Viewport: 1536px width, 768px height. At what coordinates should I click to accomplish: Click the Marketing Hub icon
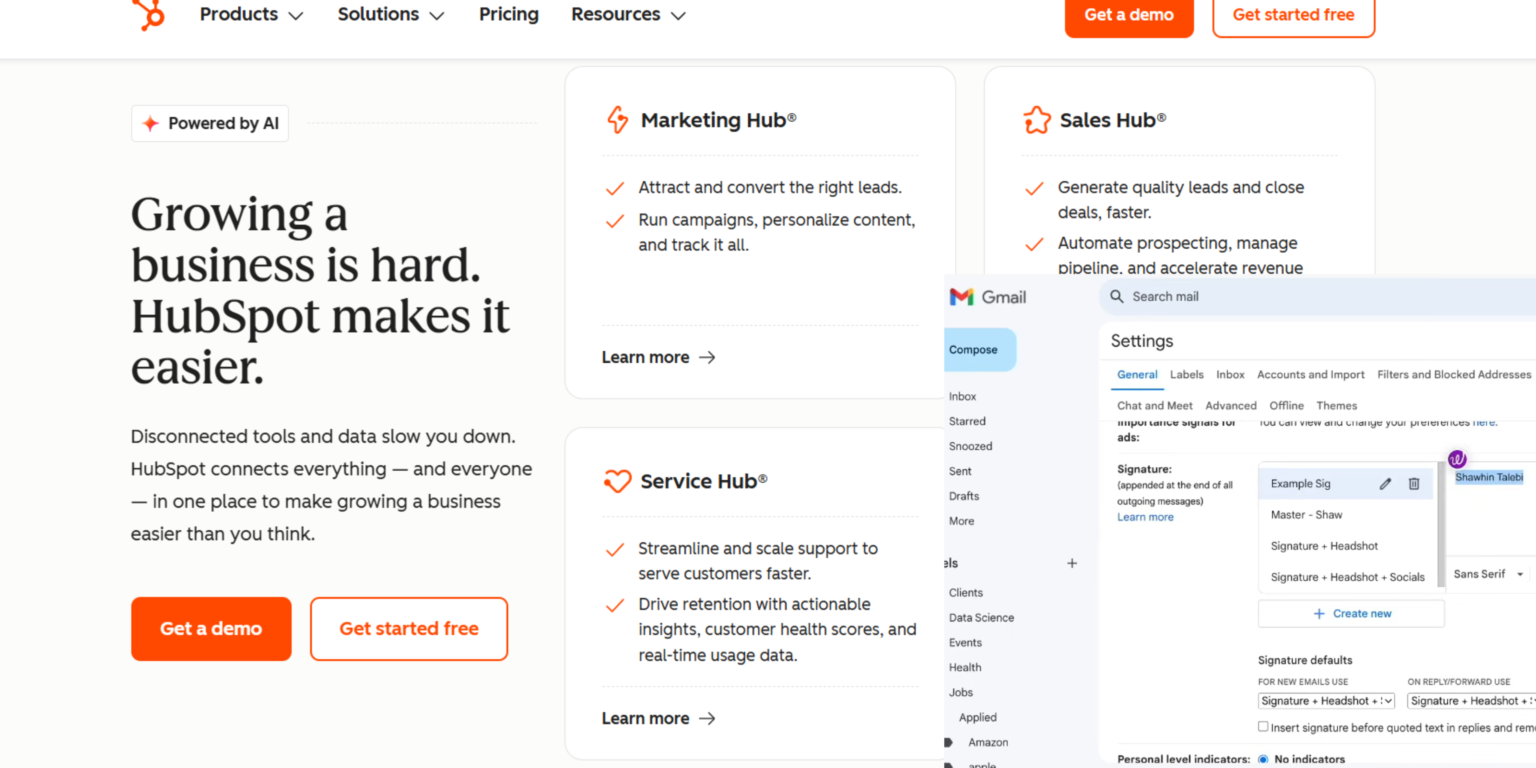click(618, 120)
